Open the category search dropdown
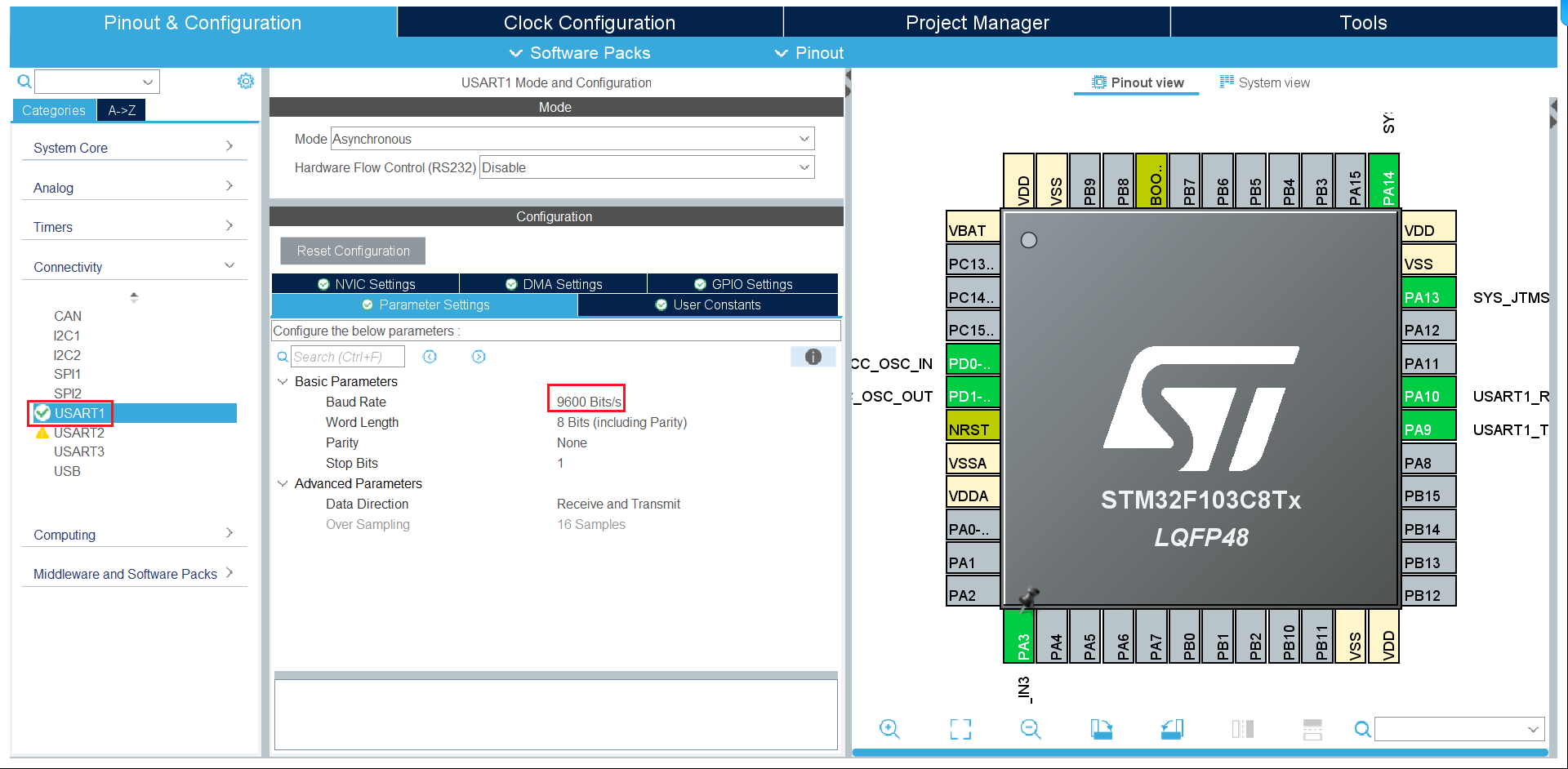 [148, 82]
